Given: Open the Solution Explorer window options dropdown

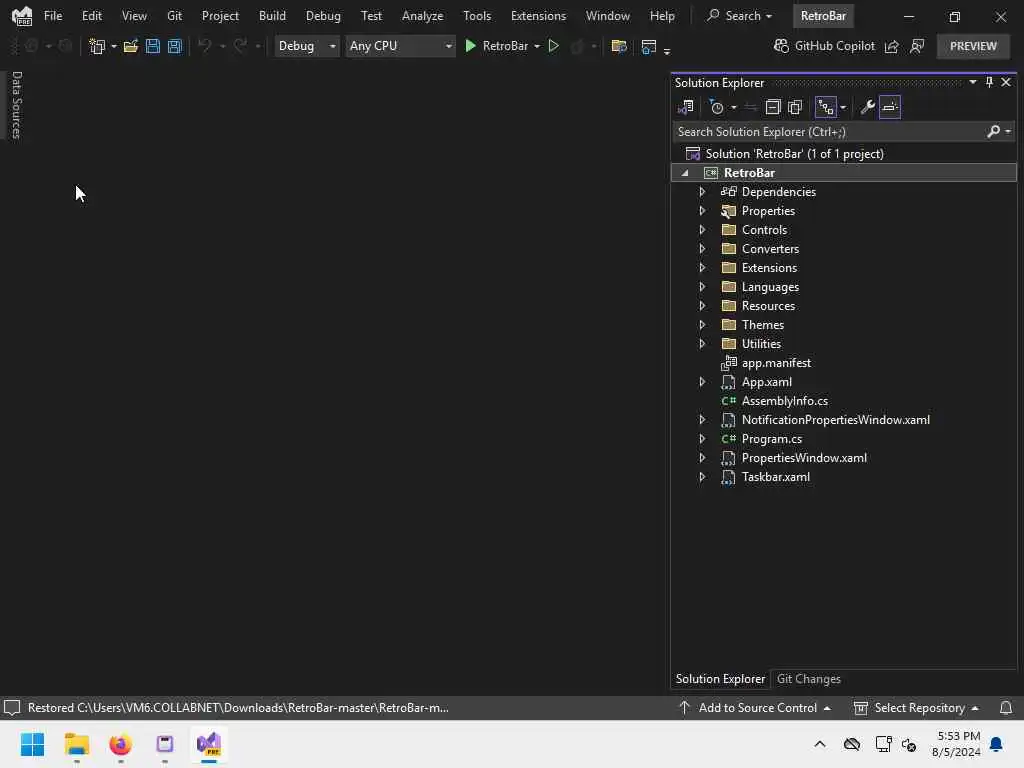Looking at the screenshot, I should tap(972, 82).
